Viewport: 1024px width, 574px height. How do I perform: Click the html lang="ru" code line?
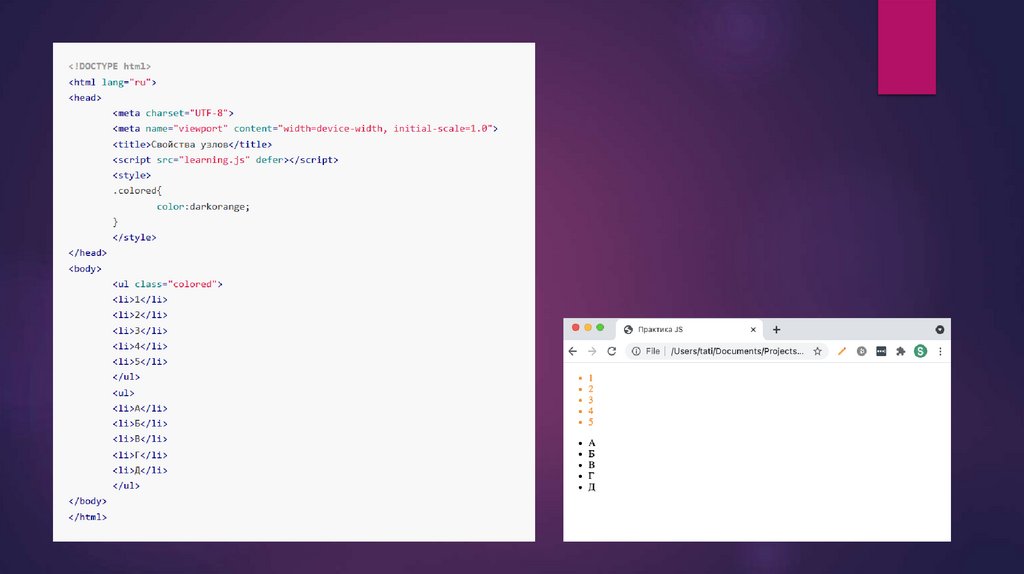112,82
